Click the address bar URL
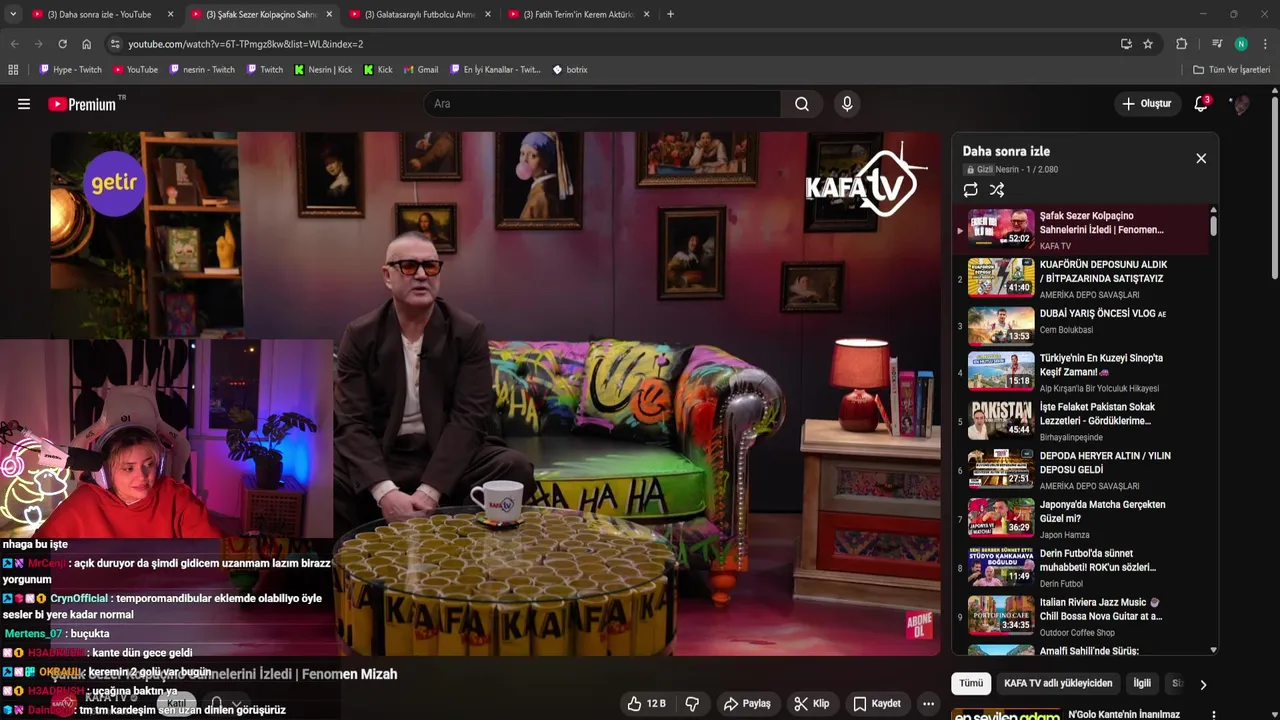 (x=245, y=44)
